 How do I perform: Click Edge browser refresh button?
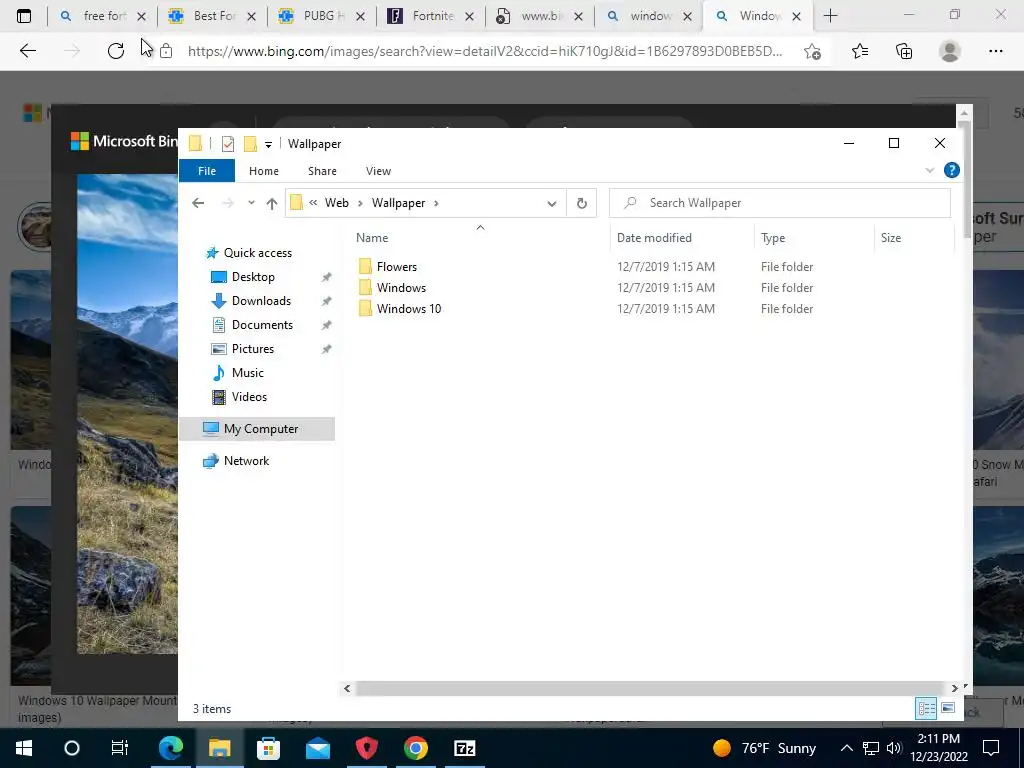pyautogui.click(x=116, y=51)
